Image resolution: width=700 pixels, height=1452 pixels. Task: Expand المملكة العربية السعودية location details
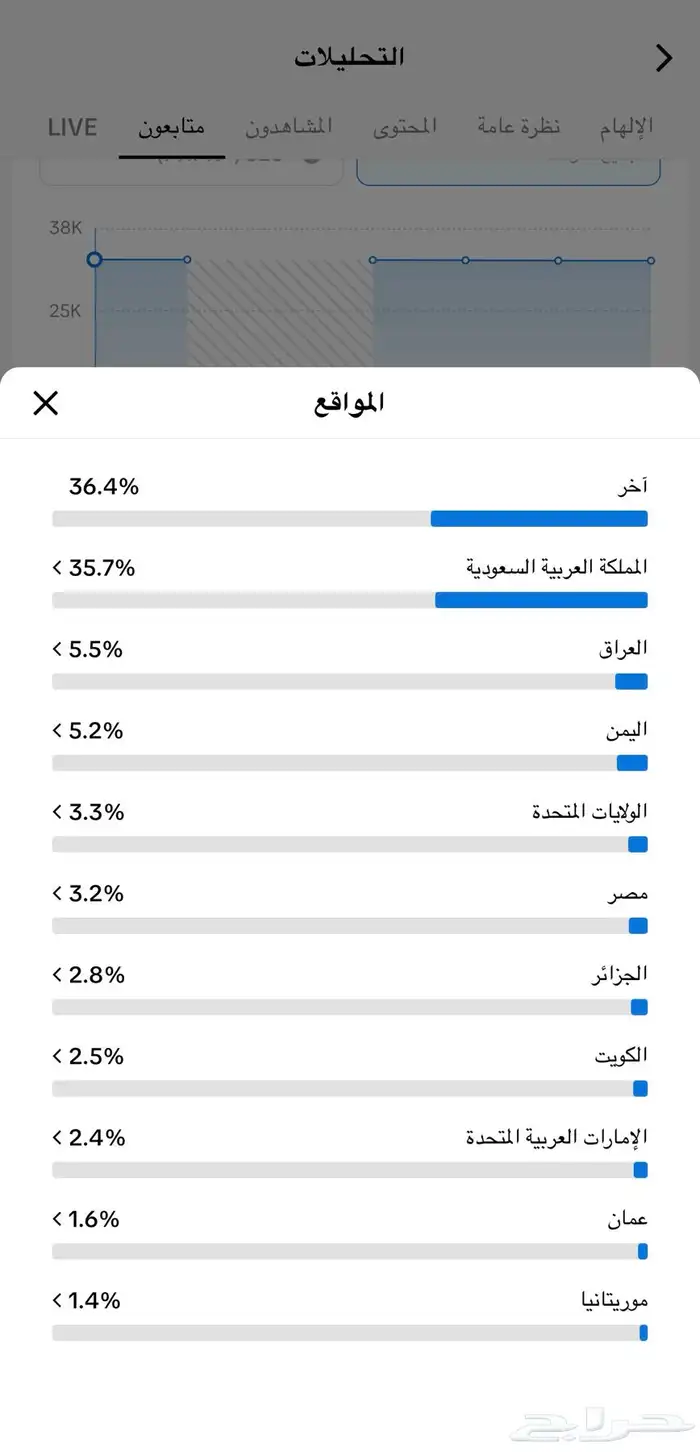57,567
